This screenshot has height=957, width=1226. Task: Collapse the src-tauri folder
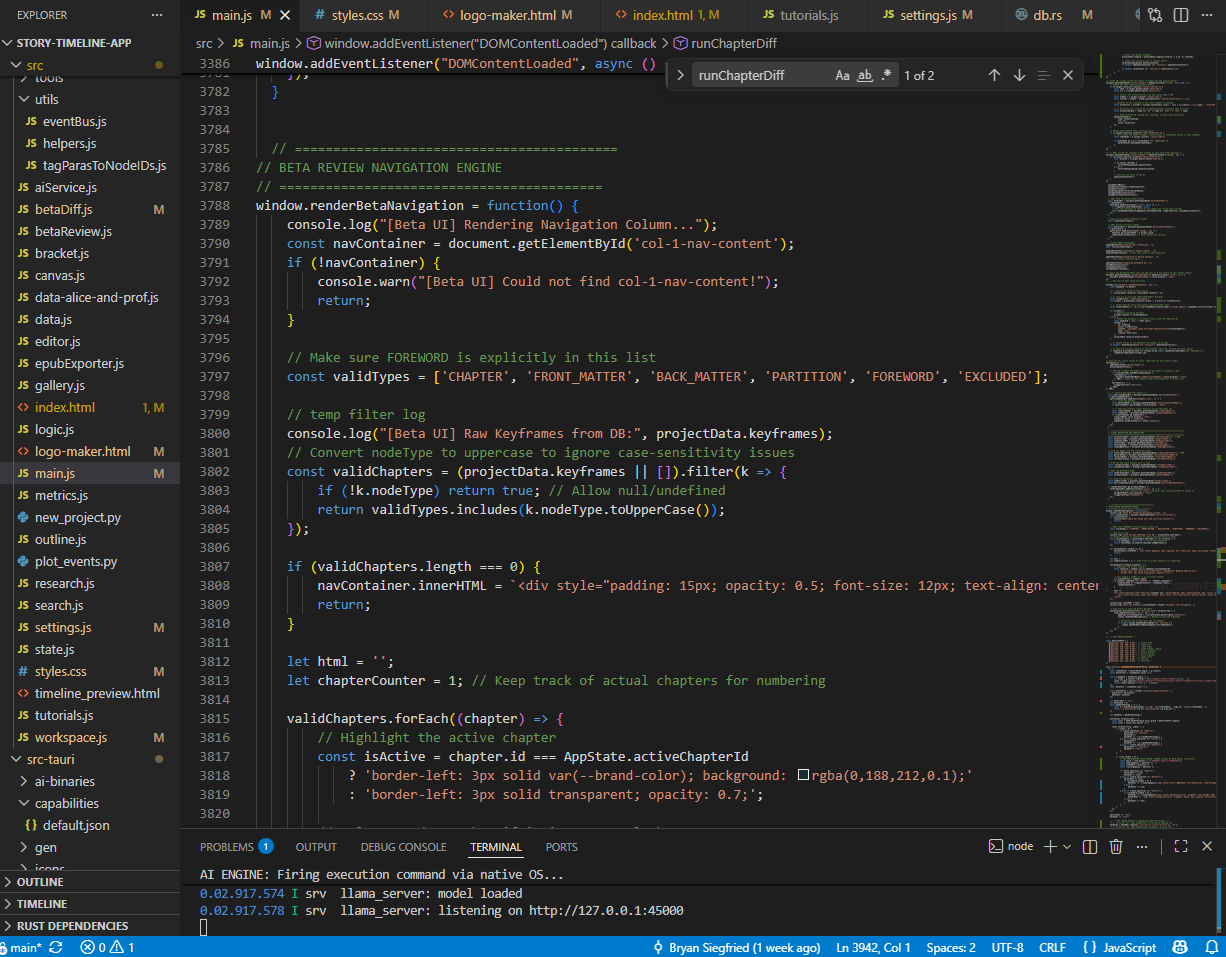[x=90, y=759]
